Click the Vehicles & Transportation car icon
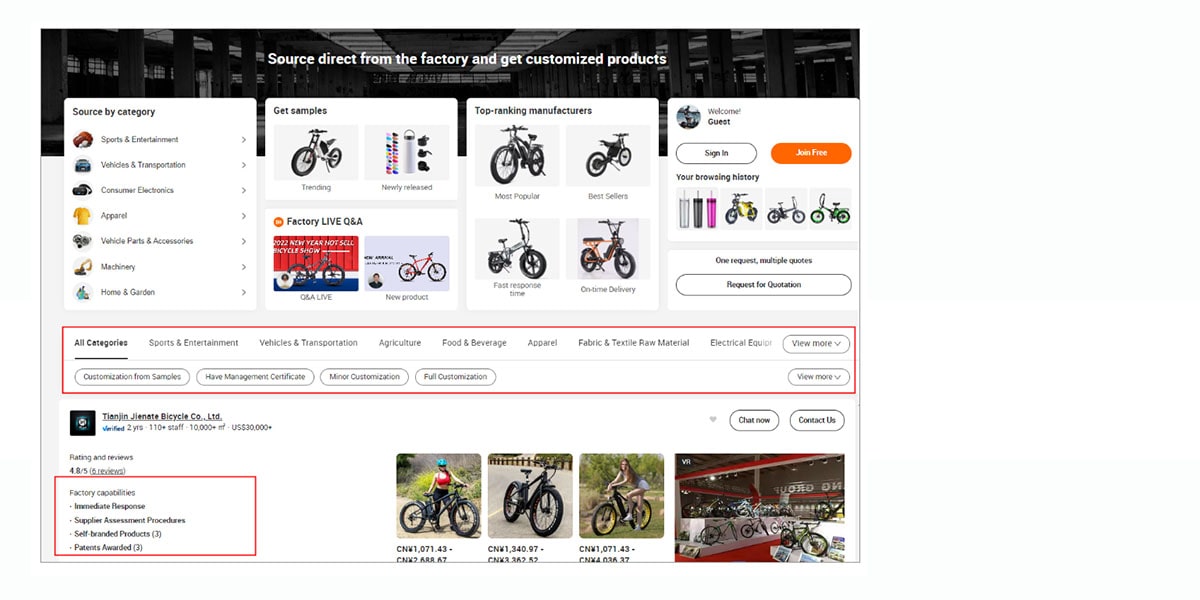 83,165
